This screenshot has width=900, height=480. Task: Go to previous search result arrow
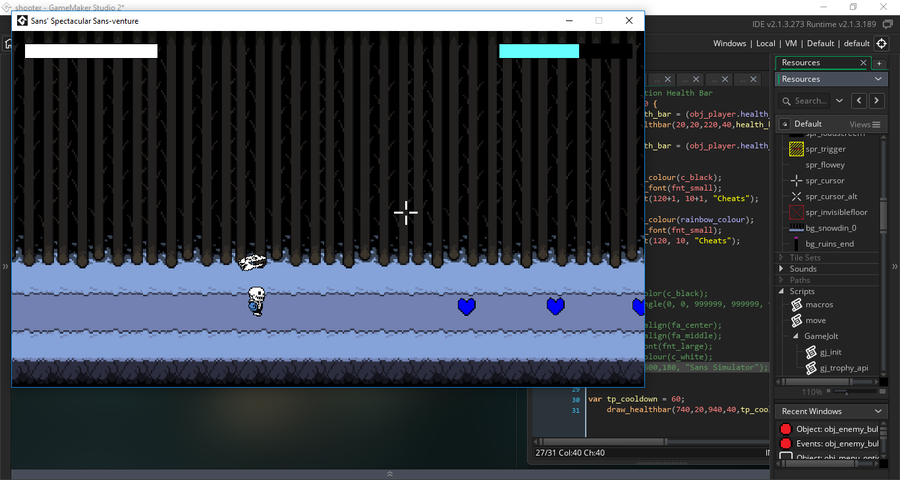[x=859, y=101]
